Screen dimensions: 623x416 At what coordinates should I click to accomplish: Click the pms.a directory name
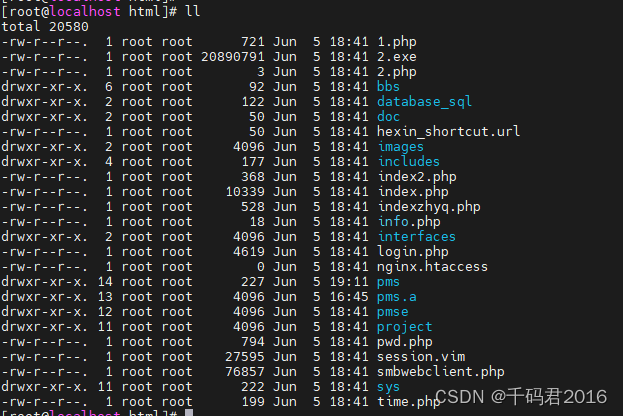396,297
